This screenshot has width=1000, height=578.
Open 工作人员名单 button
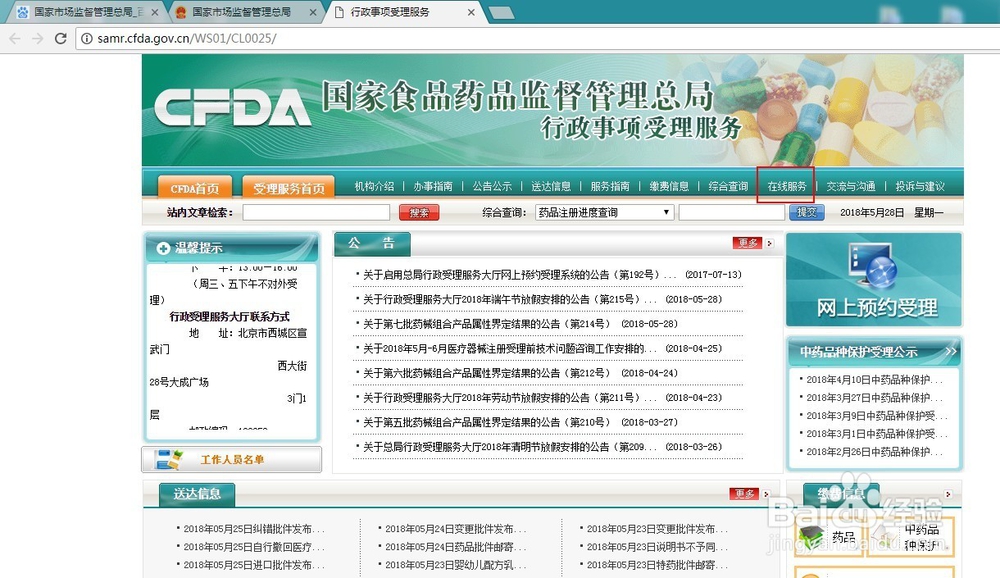coord(232,459)
